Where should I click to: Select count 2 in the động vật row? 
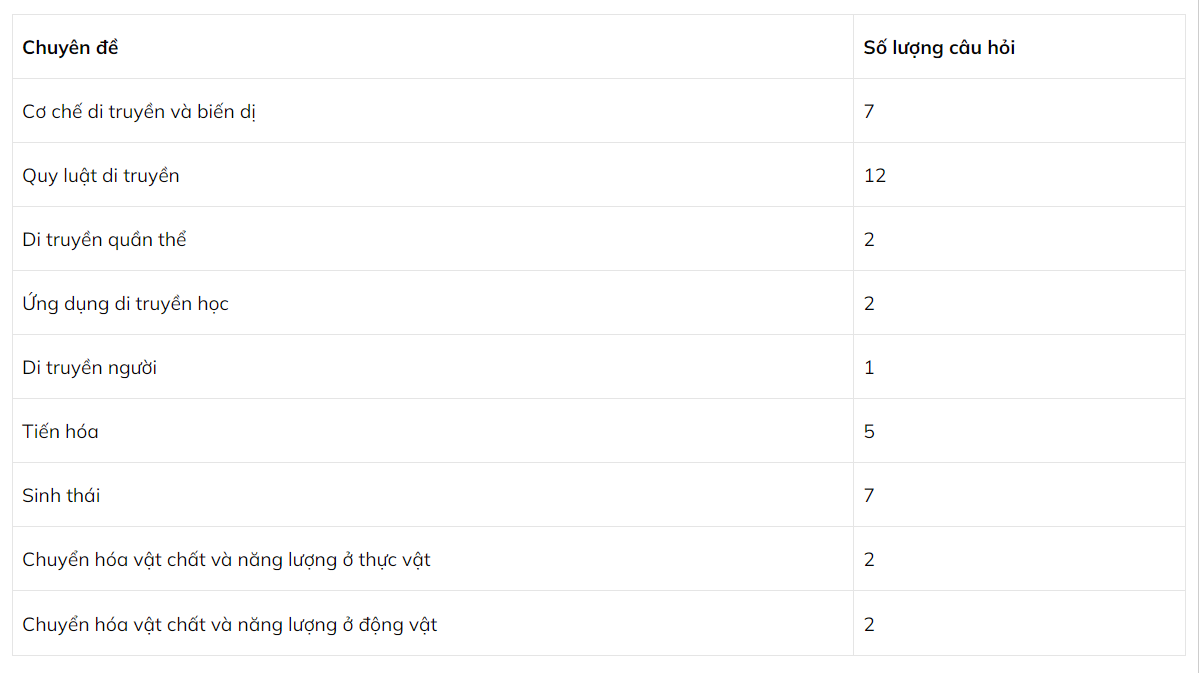click(869, 624)
